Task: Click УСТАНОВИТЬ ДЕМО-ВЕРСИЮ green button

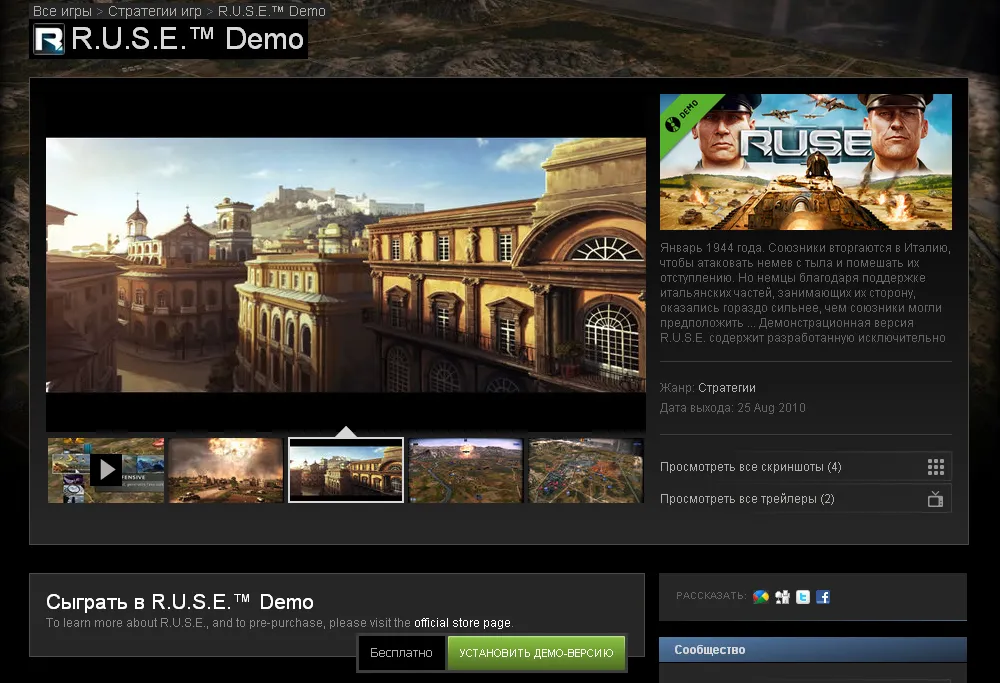Action: [536, 652]
